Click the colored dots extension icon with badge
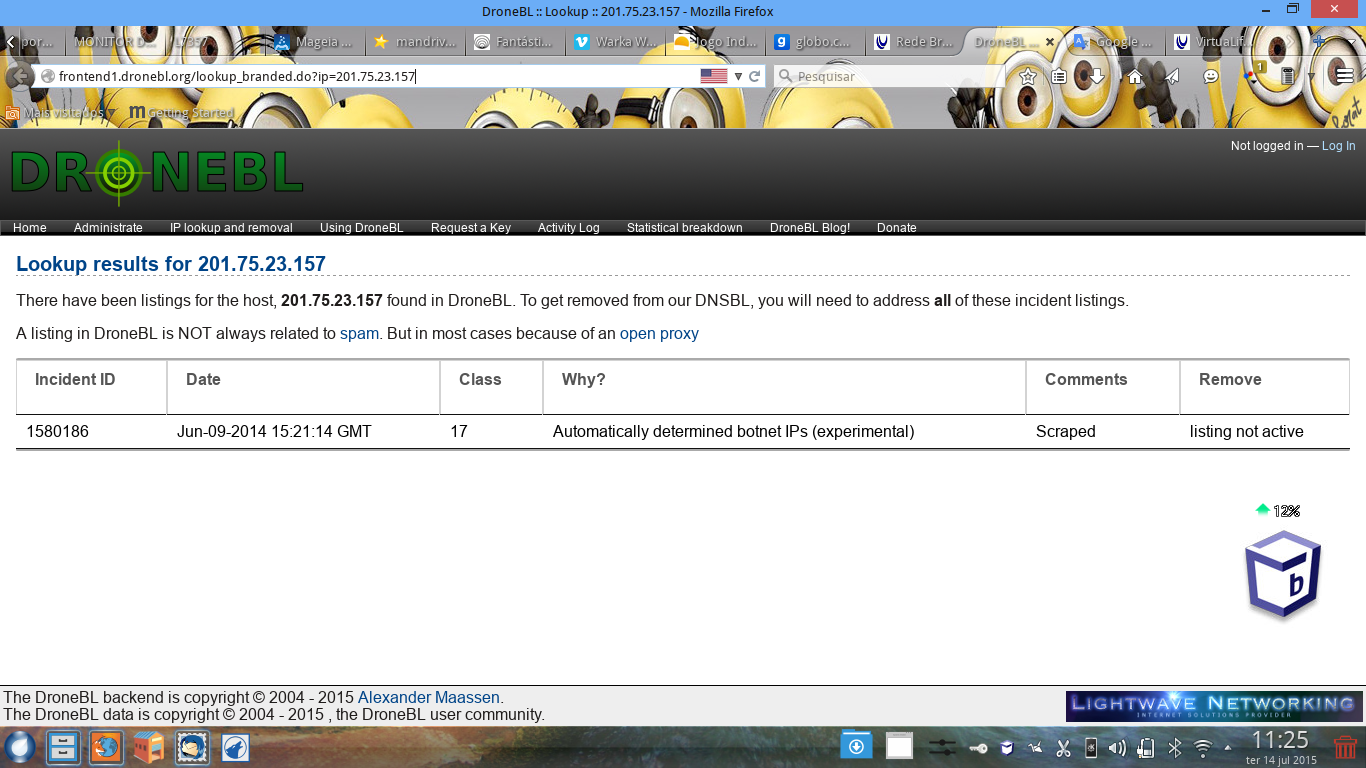This screenshot has width=1366, height=768. (1253, 74)
